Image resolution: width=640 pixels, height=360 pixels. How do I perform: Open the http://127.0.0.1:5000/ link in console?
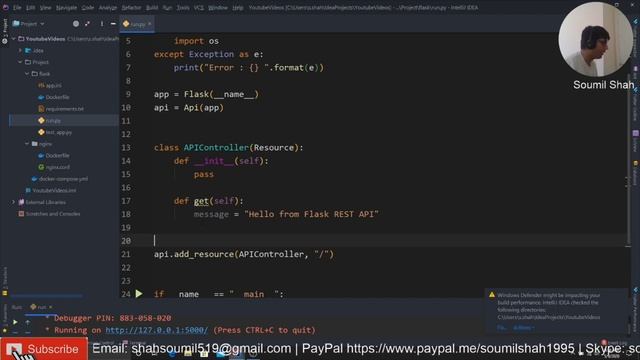(x=157, y=330)
